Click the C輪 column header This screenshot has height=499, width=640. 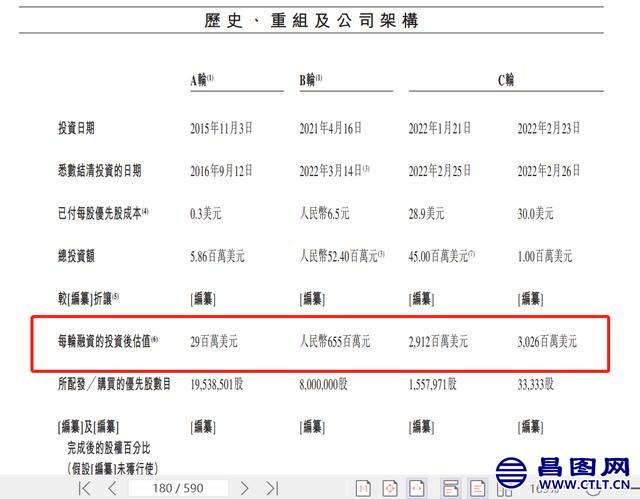506,80
